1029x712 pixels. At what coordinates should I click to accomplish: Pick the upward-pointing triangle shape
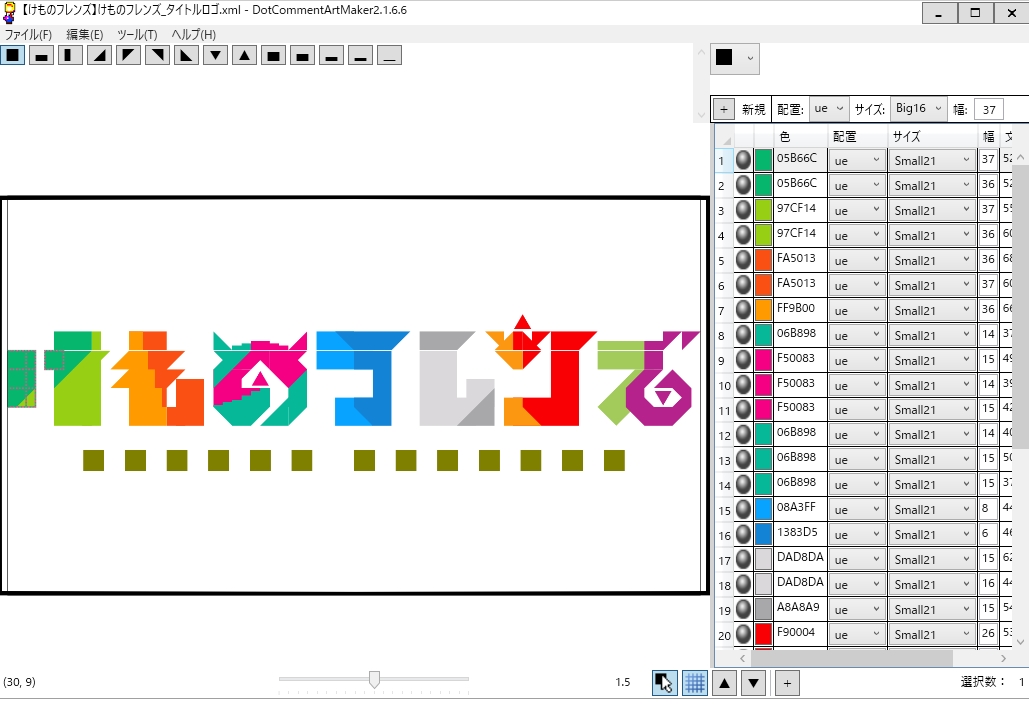[244, 55]
